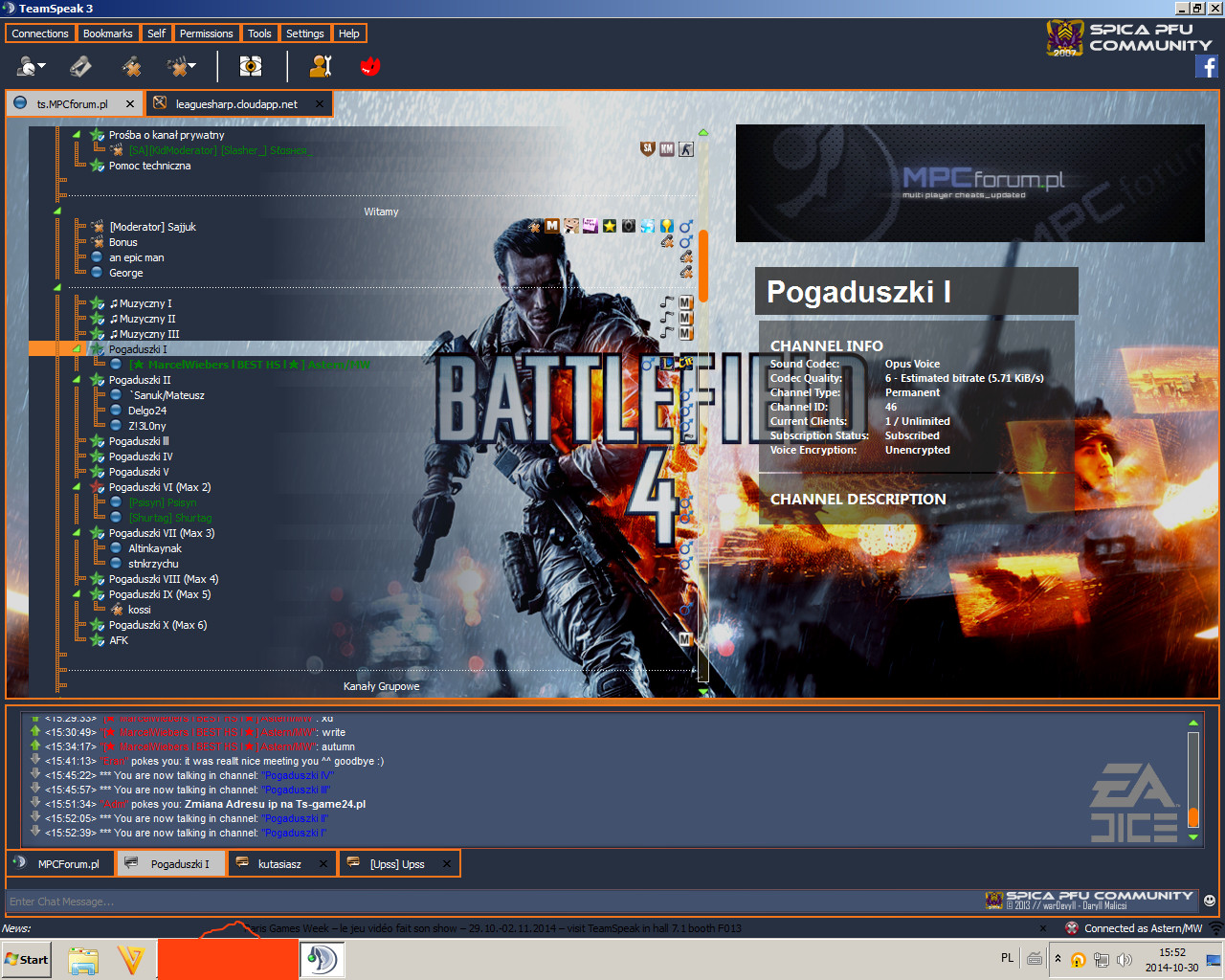This screenshot has width=1225, height=980.
Task: Click the channel tree scroll-up arrow
Action: pos(702,133)
